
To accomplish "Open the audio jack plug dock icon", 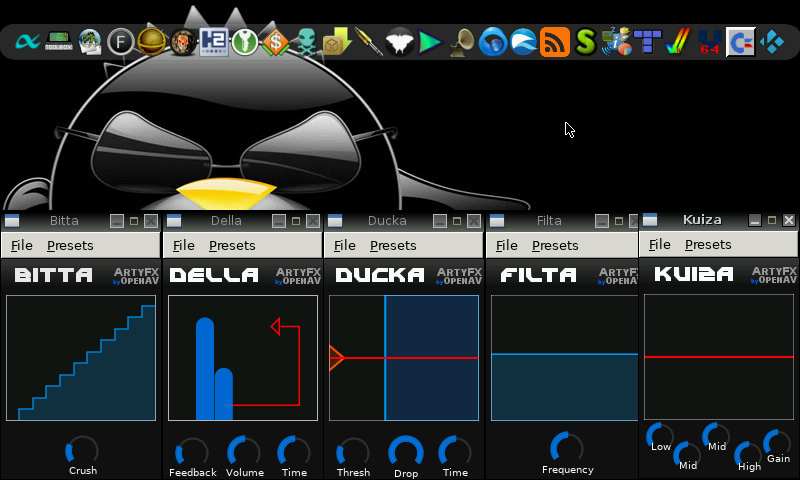I will click(x=368, y=42).
